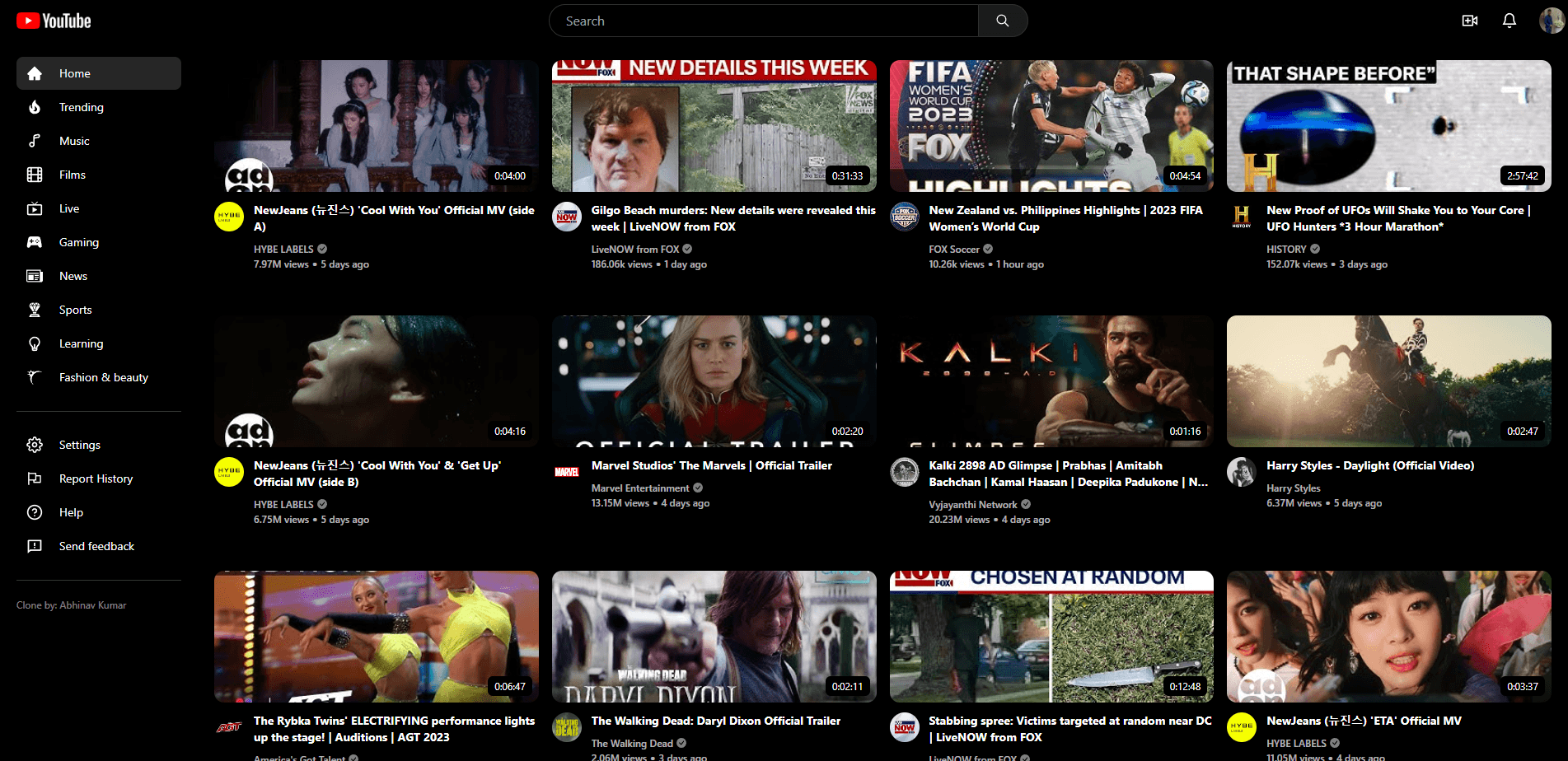Click the Live broadcast icon

coord(35,208)
